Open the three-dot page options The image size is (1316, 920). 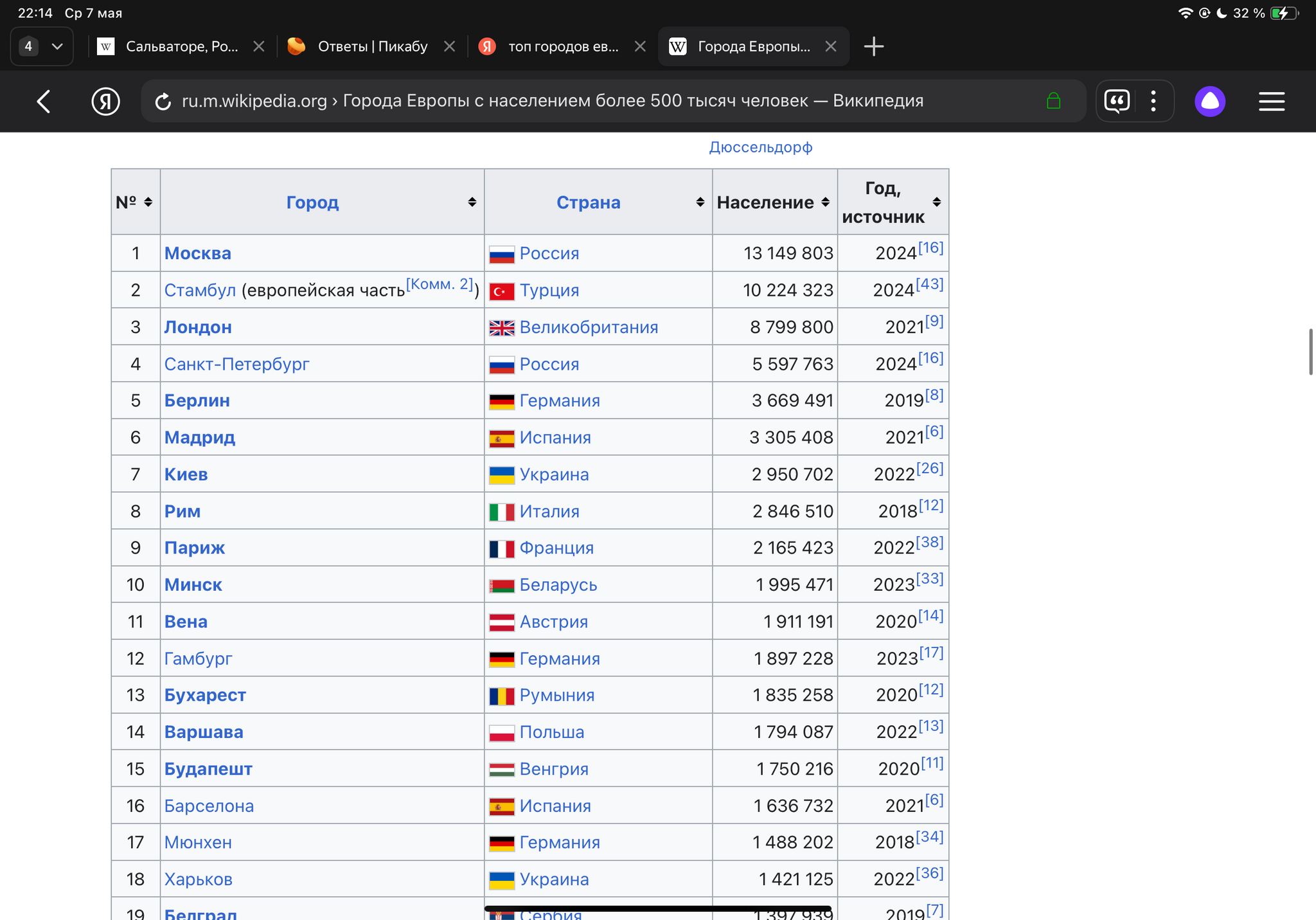coord(1153,101)
